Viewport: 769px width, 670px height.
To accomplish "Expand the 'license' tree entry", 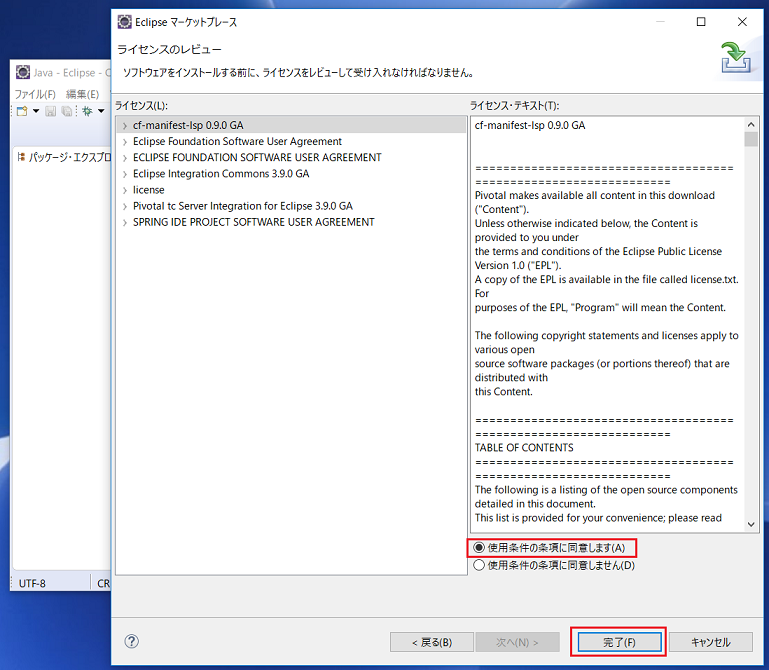I will (x=125, y=190).
